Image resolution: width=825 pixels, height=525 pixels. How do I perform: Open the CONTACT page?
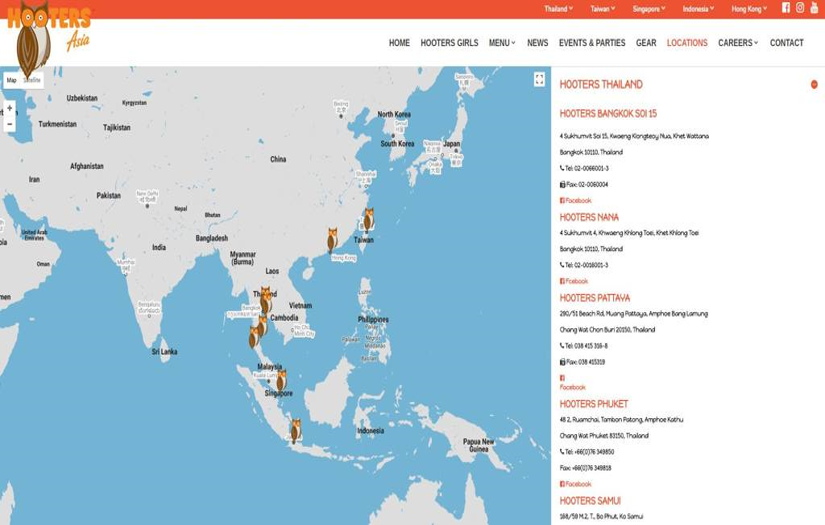(787, 43)
